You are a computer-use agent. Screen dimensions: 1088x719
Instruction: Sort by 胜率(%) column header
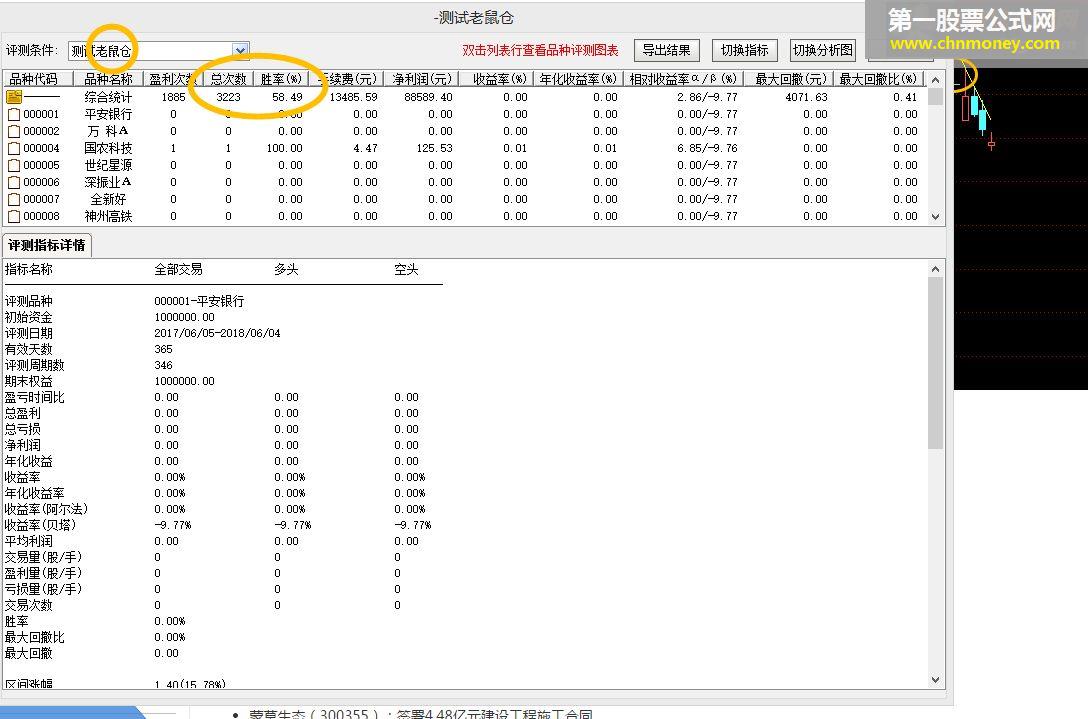[x=281, y=79]
